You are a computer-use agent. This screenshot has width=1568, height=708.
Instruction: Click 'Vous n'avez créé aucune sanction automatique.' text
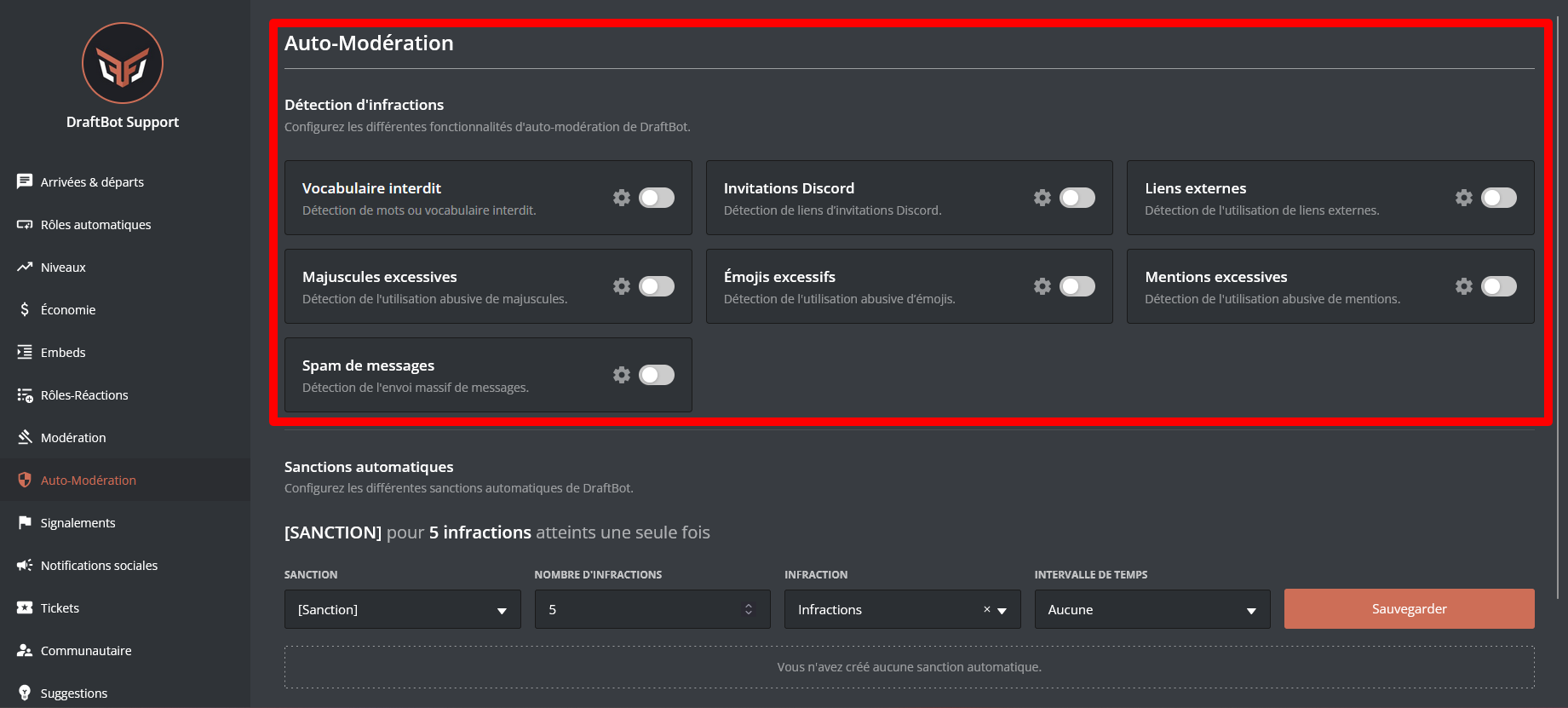(x=909, y=667)
